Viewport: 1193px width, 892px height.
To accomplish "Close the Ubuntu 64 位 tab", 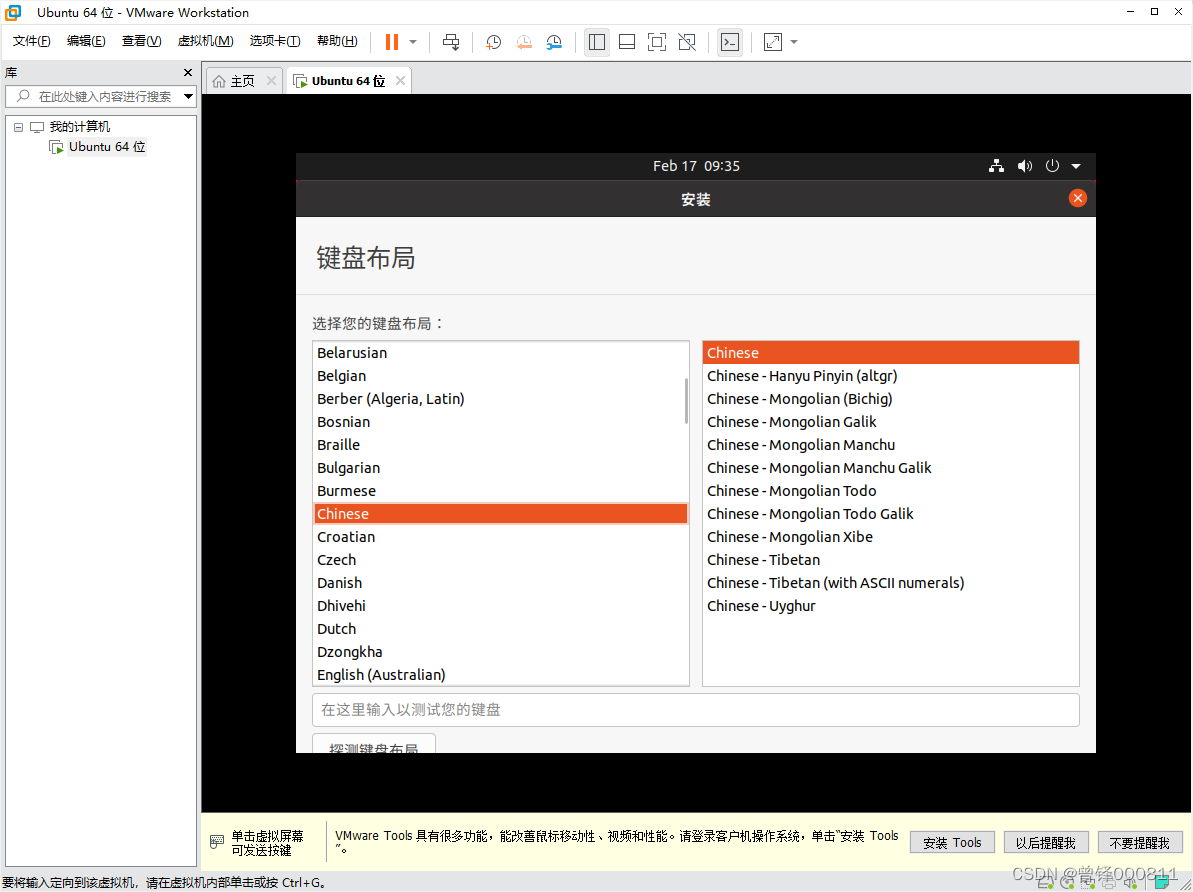I will coord(400,81).
